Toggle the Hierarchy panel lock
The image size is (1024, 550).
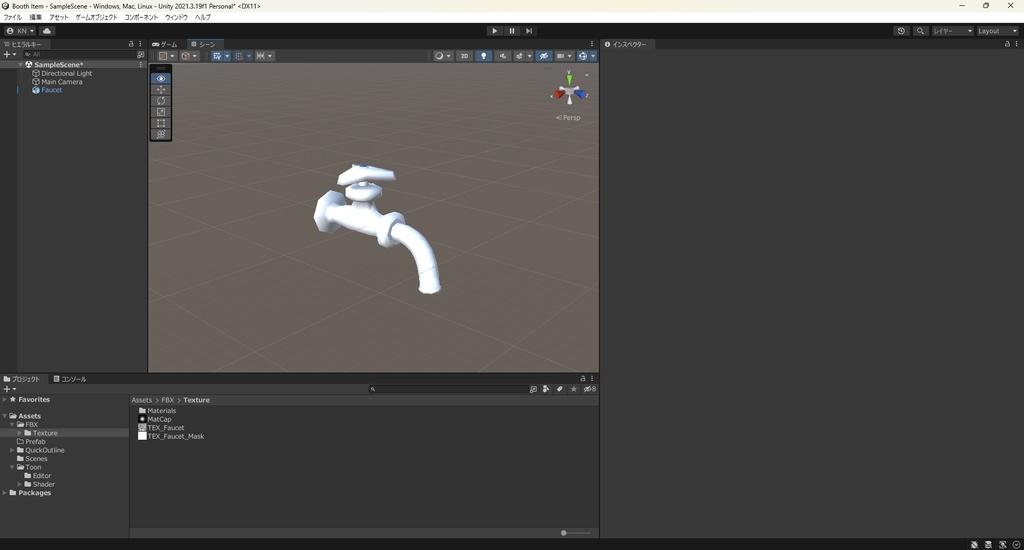131,44
